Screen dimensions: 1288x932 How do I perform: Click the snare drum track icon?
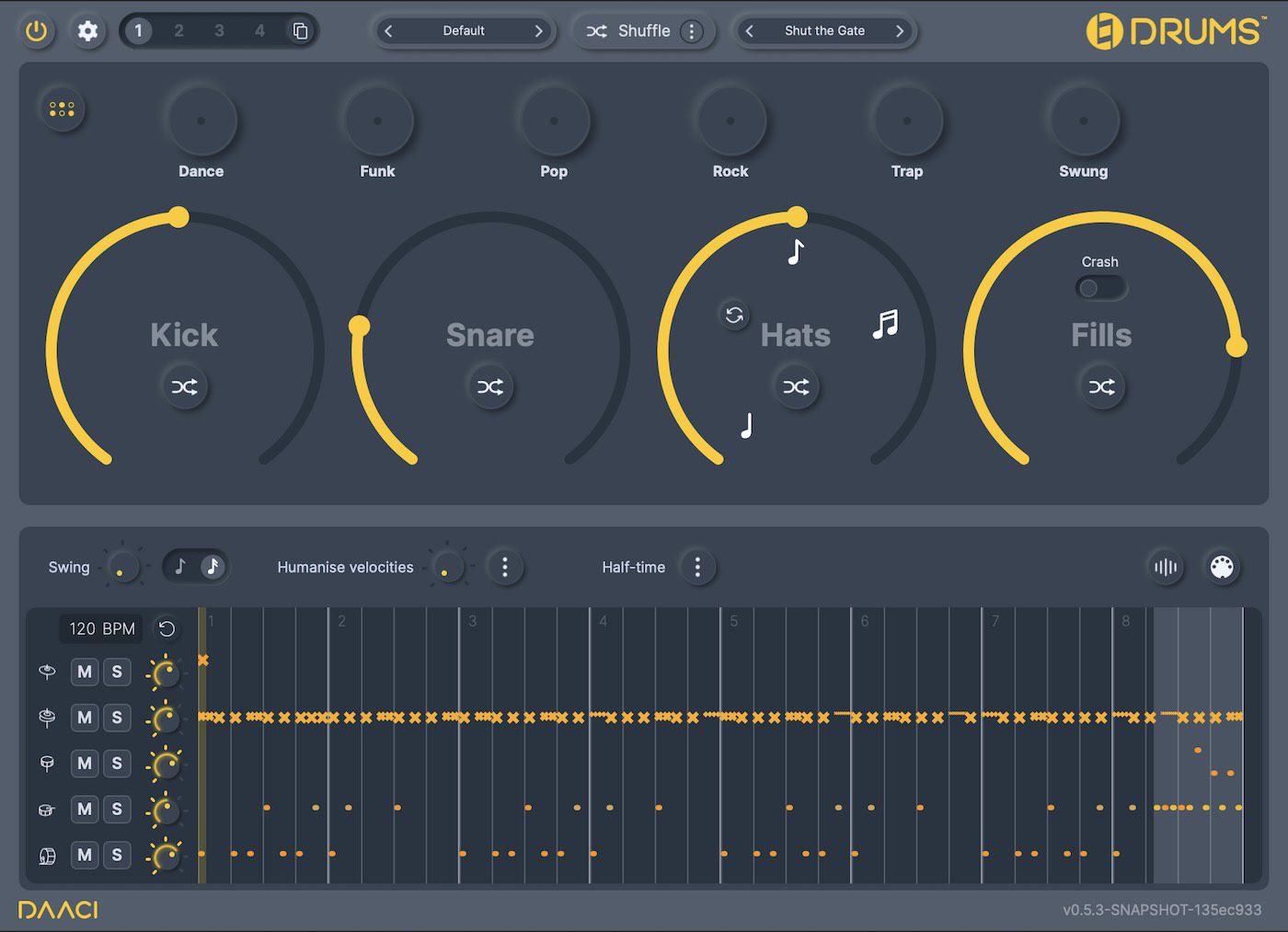(x=46, y=764)
